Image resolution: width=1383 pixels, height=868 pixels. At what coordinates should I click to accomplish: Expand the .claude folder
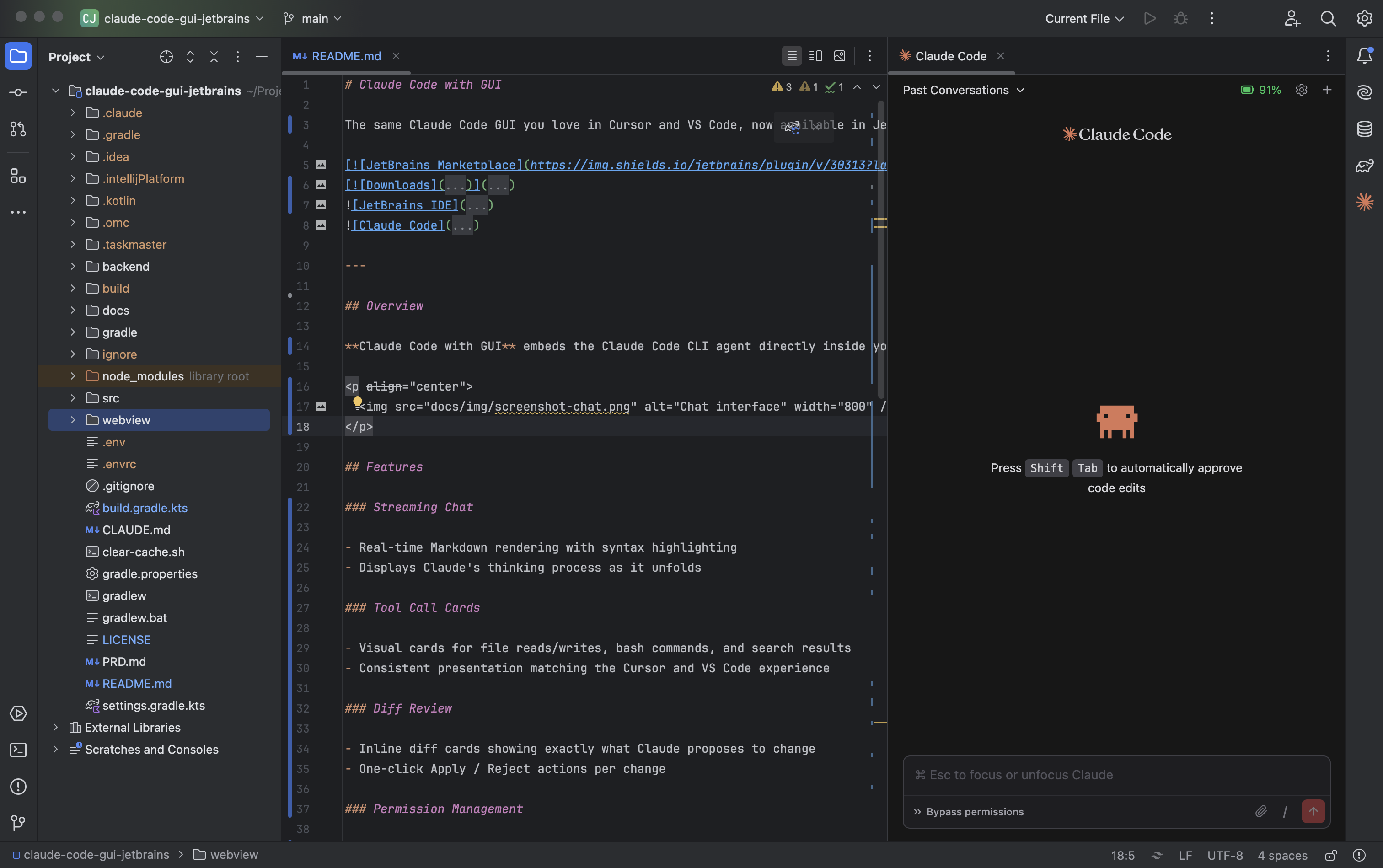click(73, 113)
